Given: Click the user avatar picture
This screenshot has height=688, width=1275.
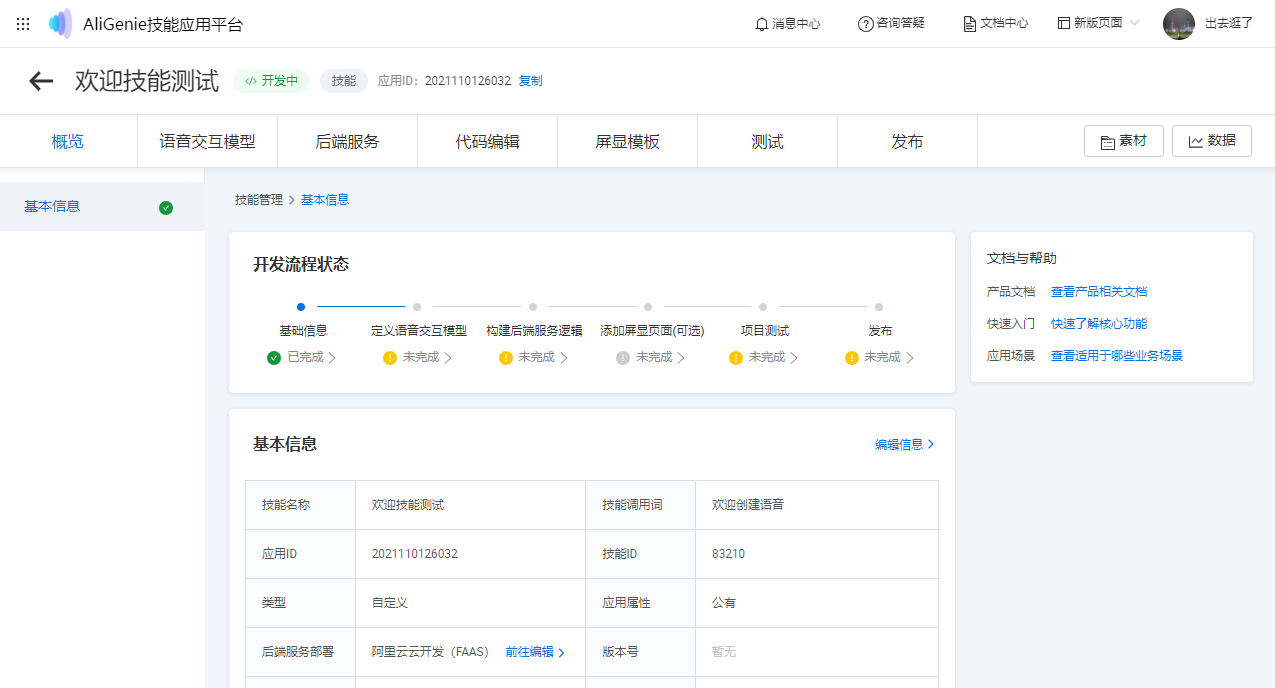Looking at the screenshot, I should [x=1179, y=24].
